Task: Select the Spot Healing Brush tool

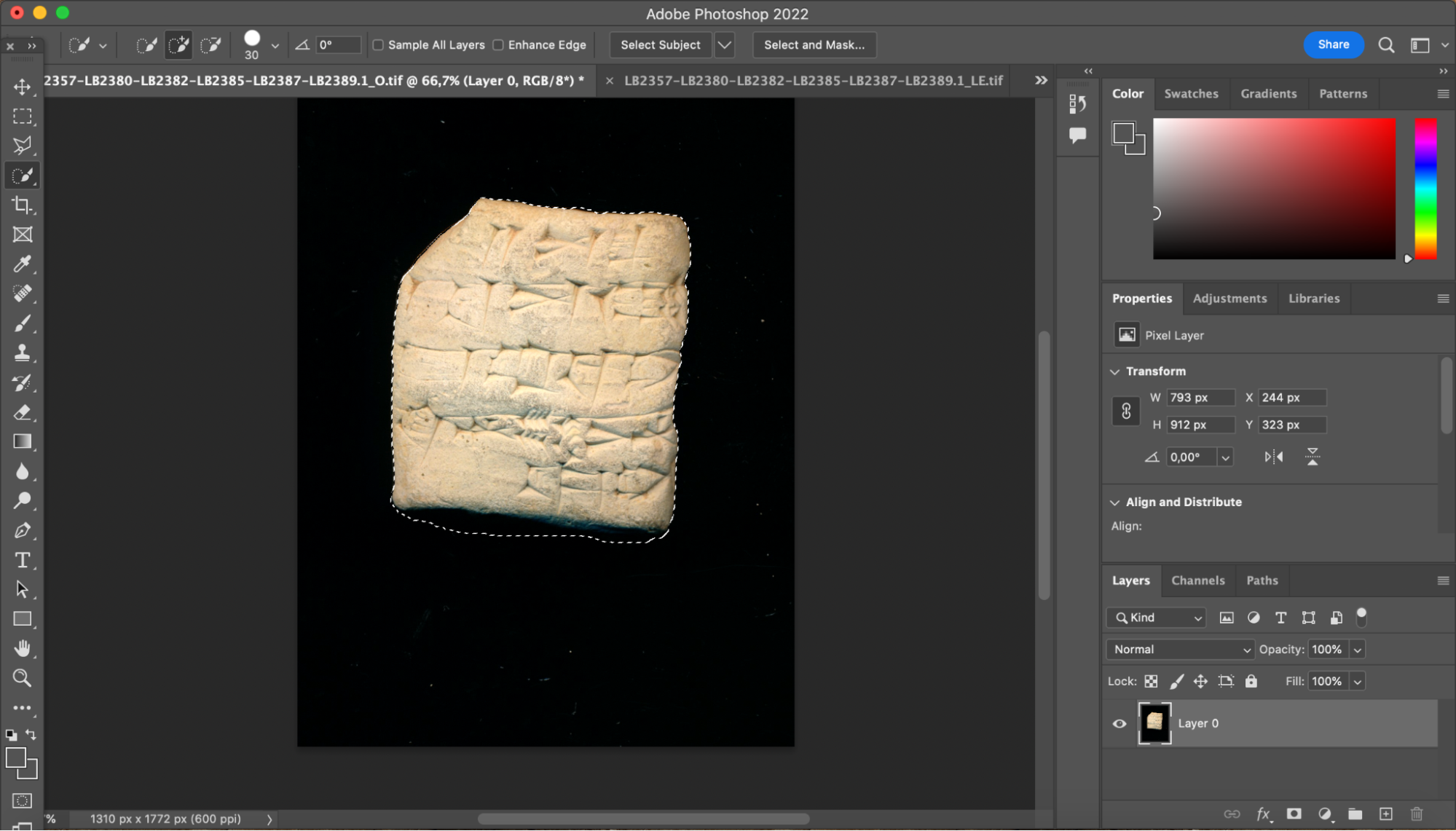Action: point(23,294)
